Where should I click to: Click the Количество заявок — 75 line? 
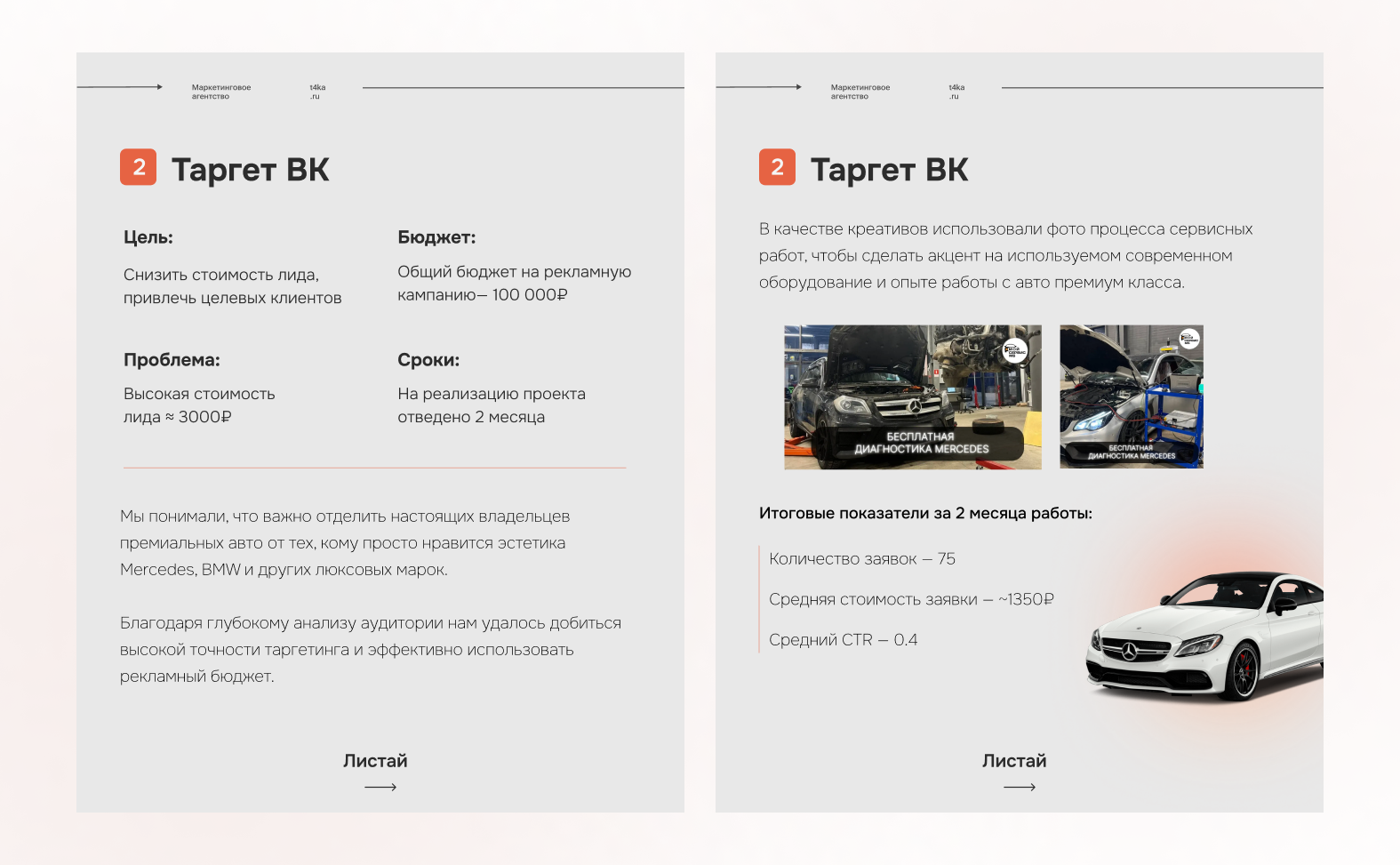[x=862, y=559]
